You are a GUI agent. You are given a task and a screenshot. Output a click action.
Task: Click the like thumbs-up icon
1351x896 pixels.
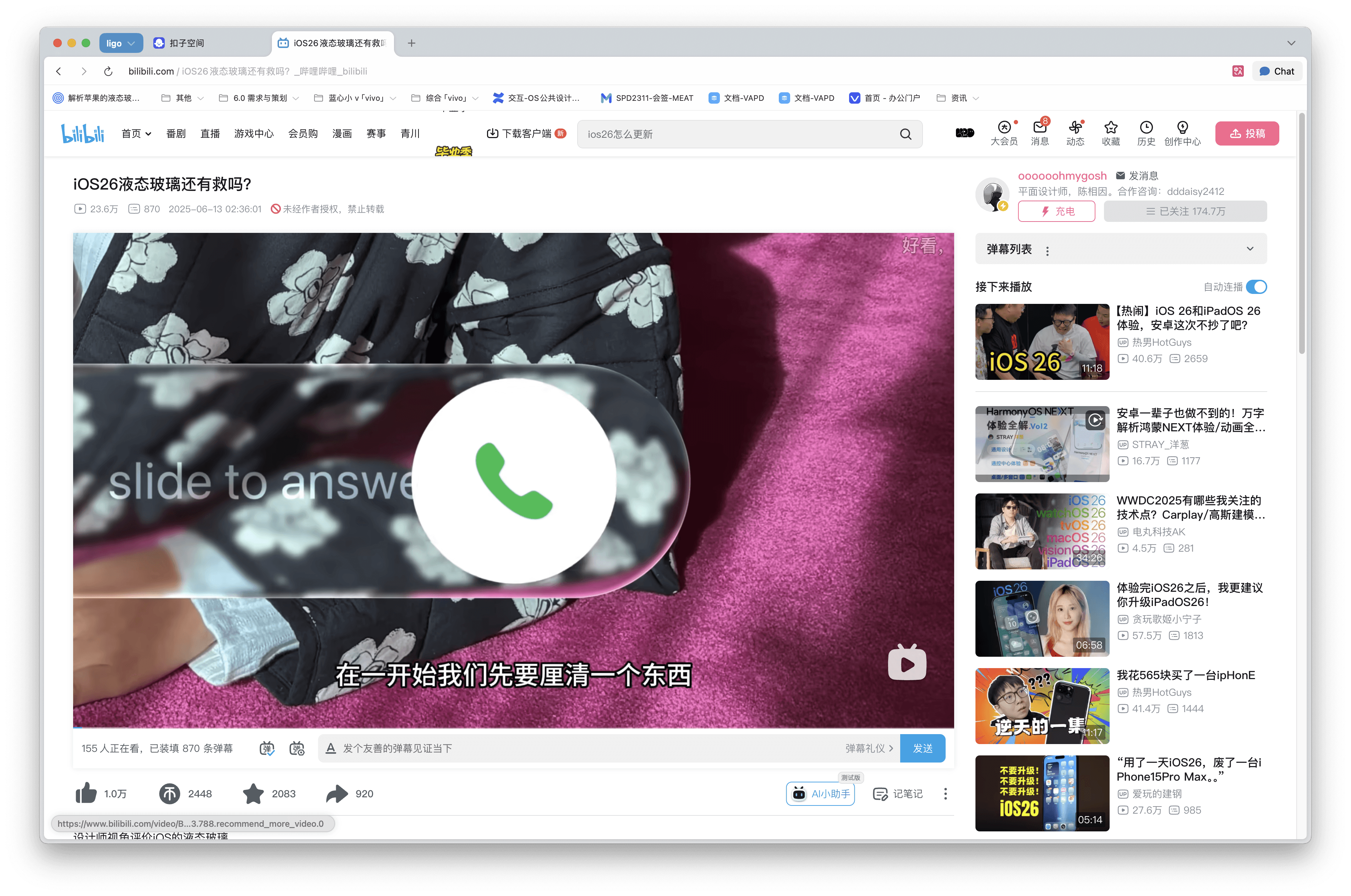point(86,794)
